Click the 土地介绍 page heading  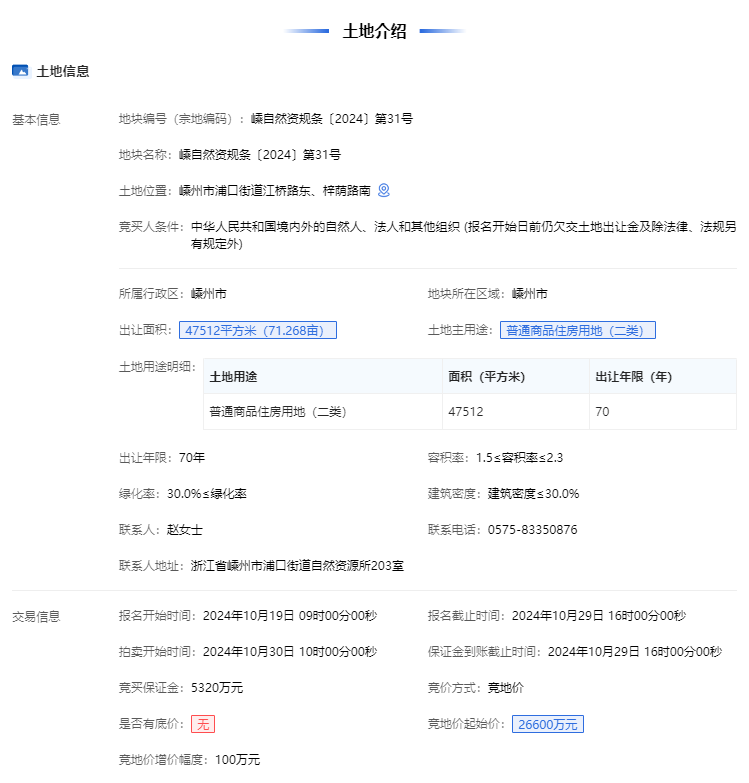[374, 31]
